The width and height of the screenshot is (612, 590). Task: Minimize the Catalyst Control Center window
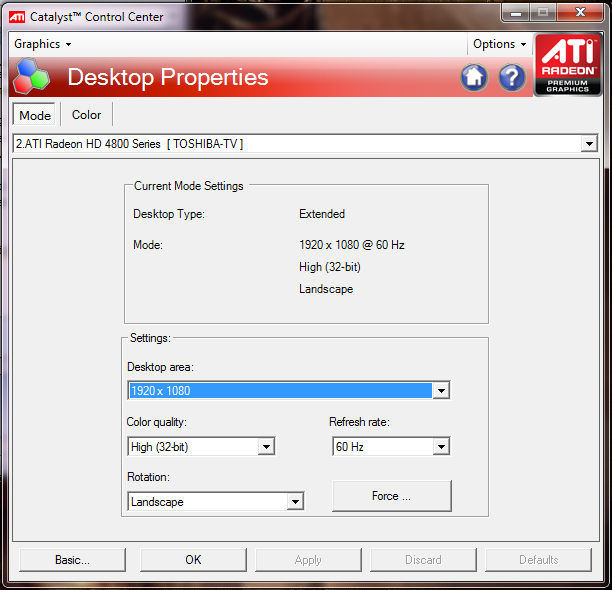[x=516, y=12]
